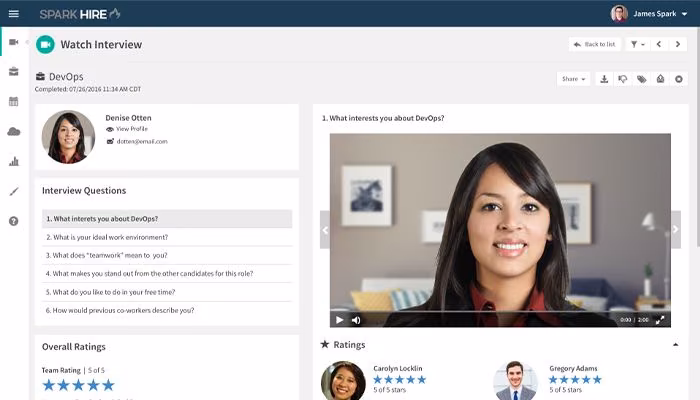
Task: Select question 4 about standing out from candidates
Action: [x=167, y=274]
